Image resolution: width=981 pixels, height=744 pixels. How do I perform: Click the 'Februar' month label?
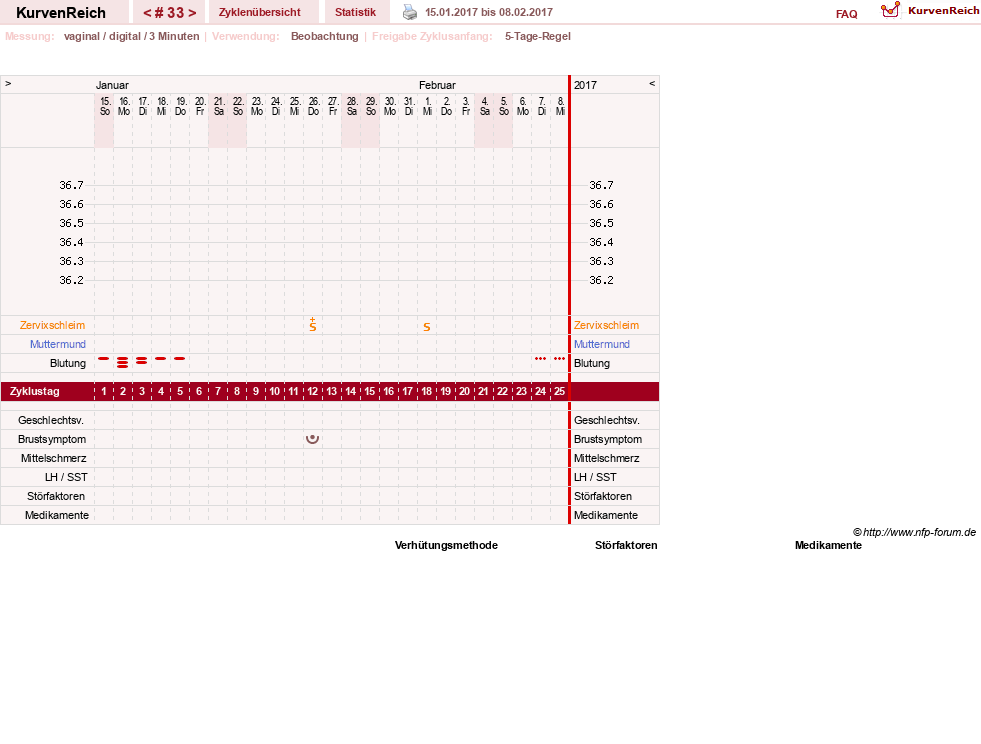[437, 85]
